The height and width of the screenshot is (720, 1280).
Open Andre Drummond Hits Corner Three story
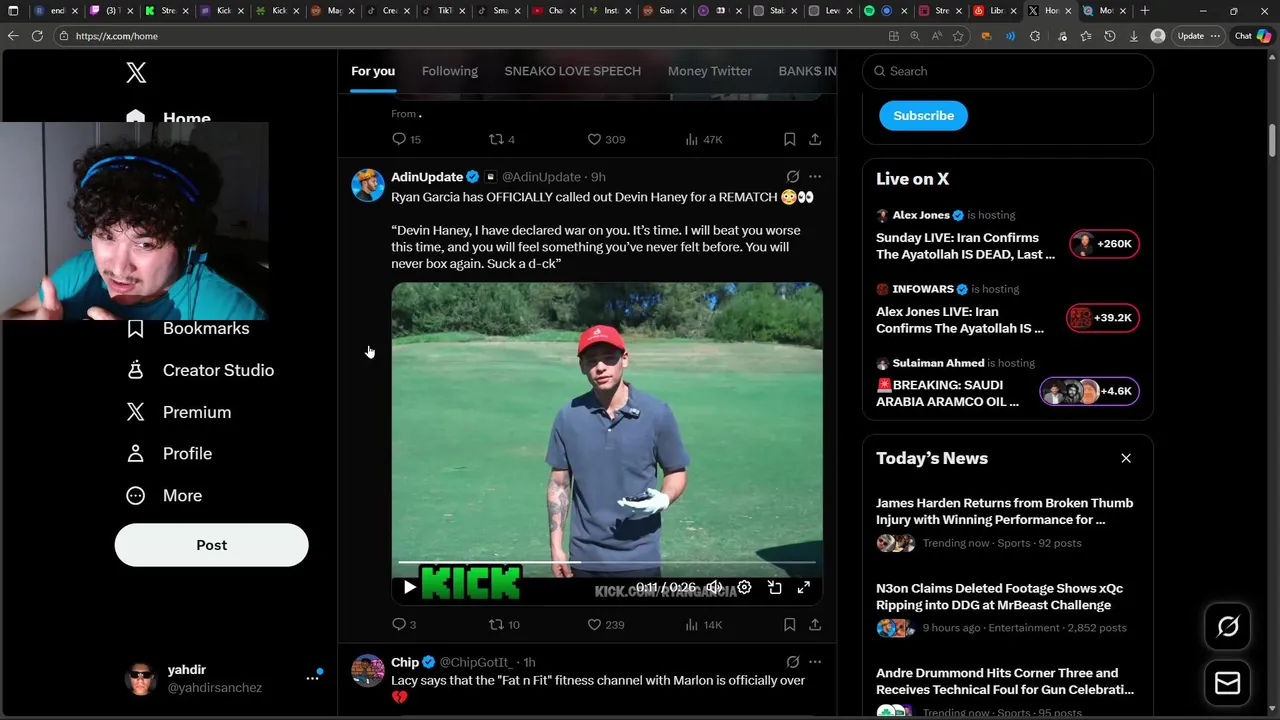click(1008, 692)
